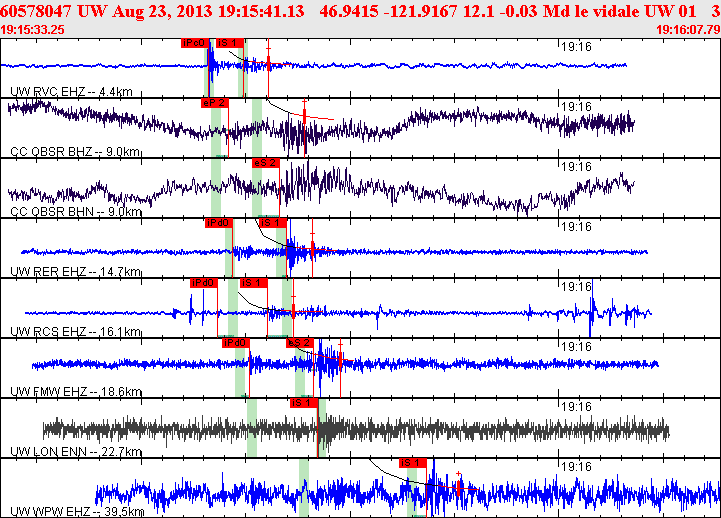The height and width of the screenshot is (518, 721).
Task: Click the 19:16 time tick on OBSR BHZ trace
Action: click(x=577, y=107)
